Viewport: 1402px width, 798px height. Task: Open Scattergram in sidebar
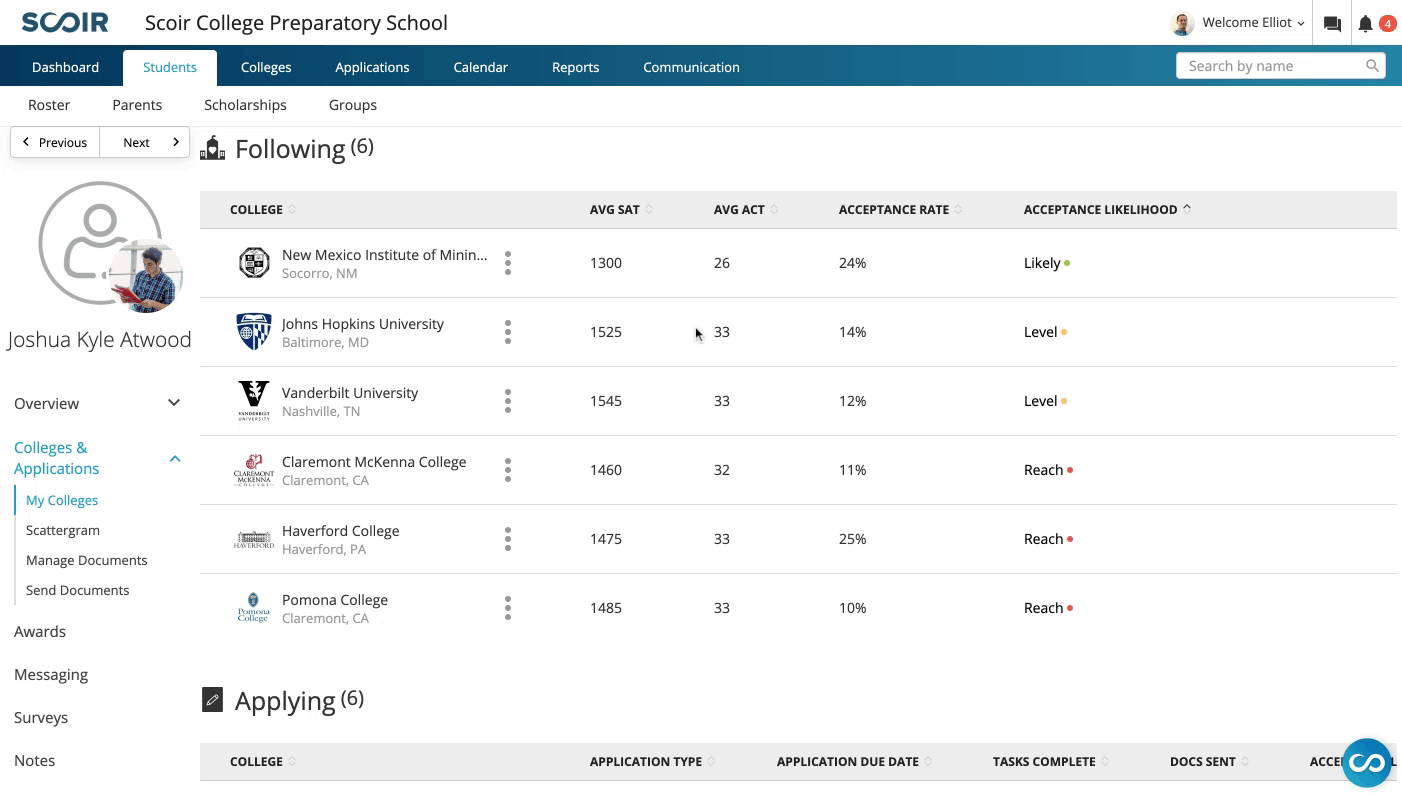click(x=63, y=530)
